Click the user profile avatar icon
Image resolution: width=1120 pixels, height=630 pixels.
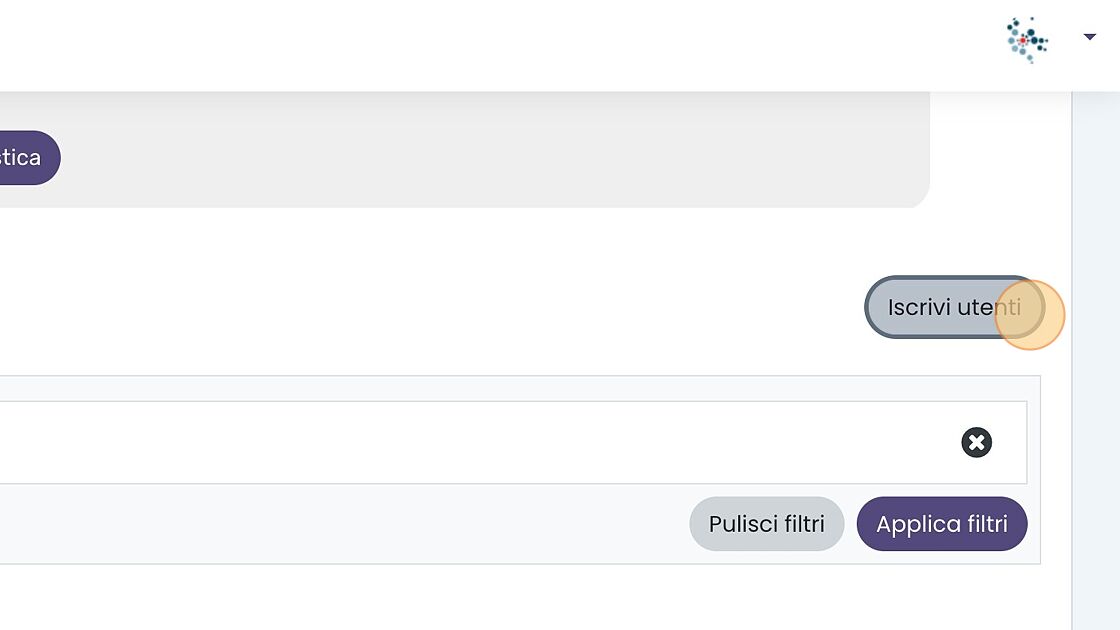pos(1027,40)
